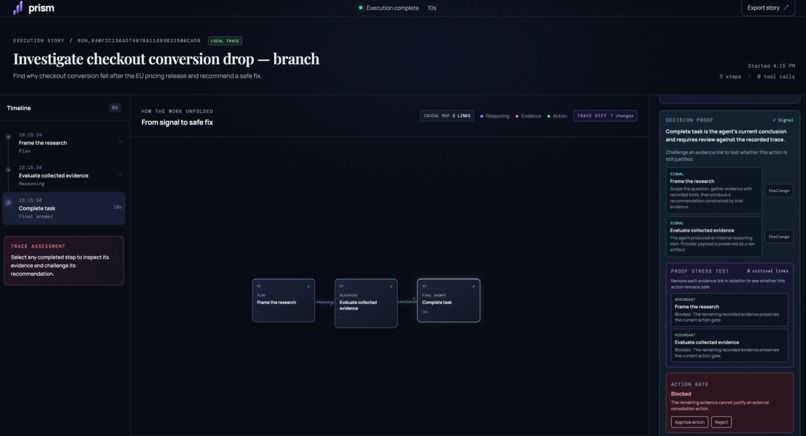The height and width of the screenshot is (436, 806).
Task: Click the 0 critical links label
Action: (x=767, y=271)
